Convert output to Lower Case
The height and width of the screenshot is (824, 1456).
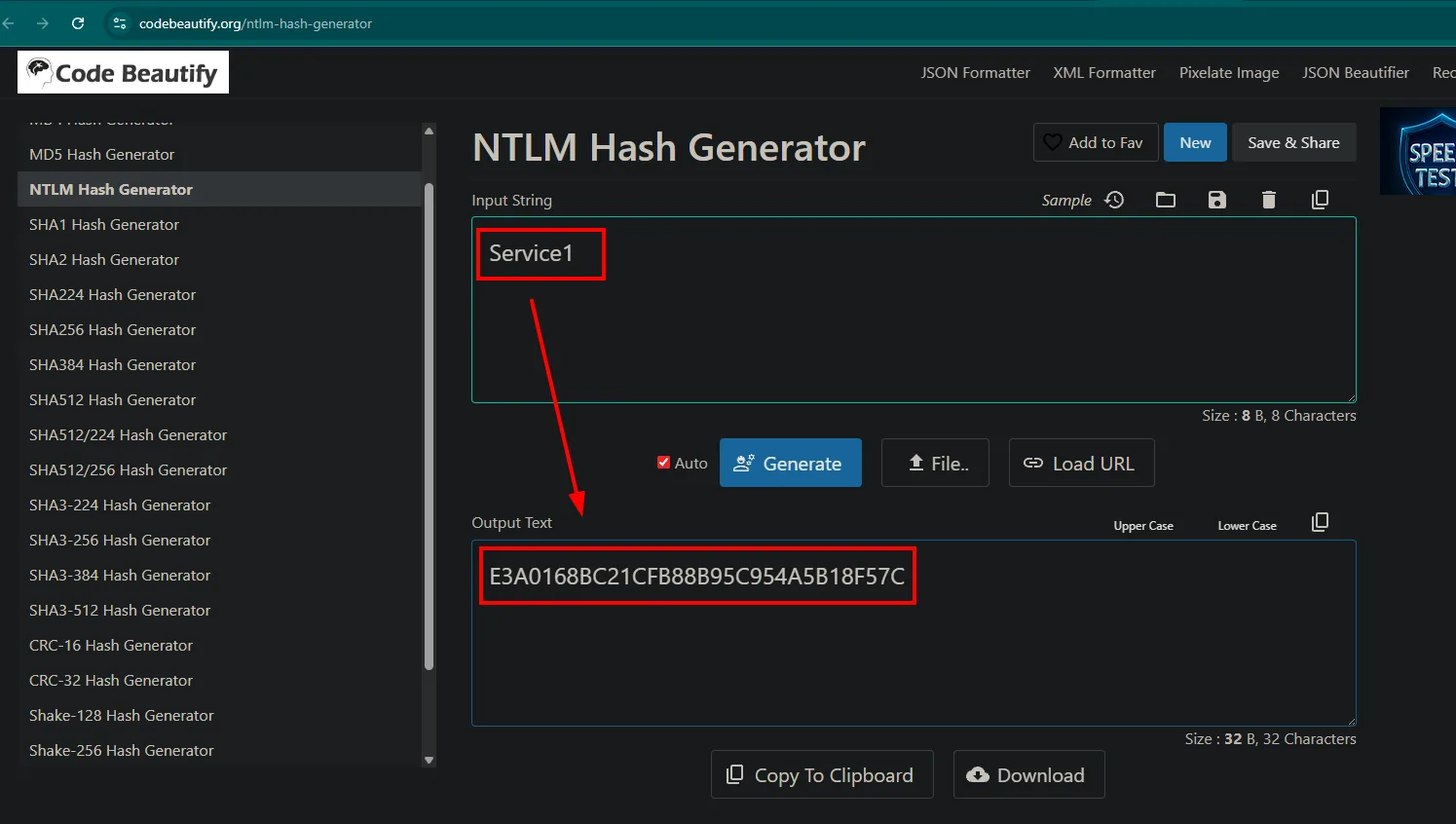1247,526
